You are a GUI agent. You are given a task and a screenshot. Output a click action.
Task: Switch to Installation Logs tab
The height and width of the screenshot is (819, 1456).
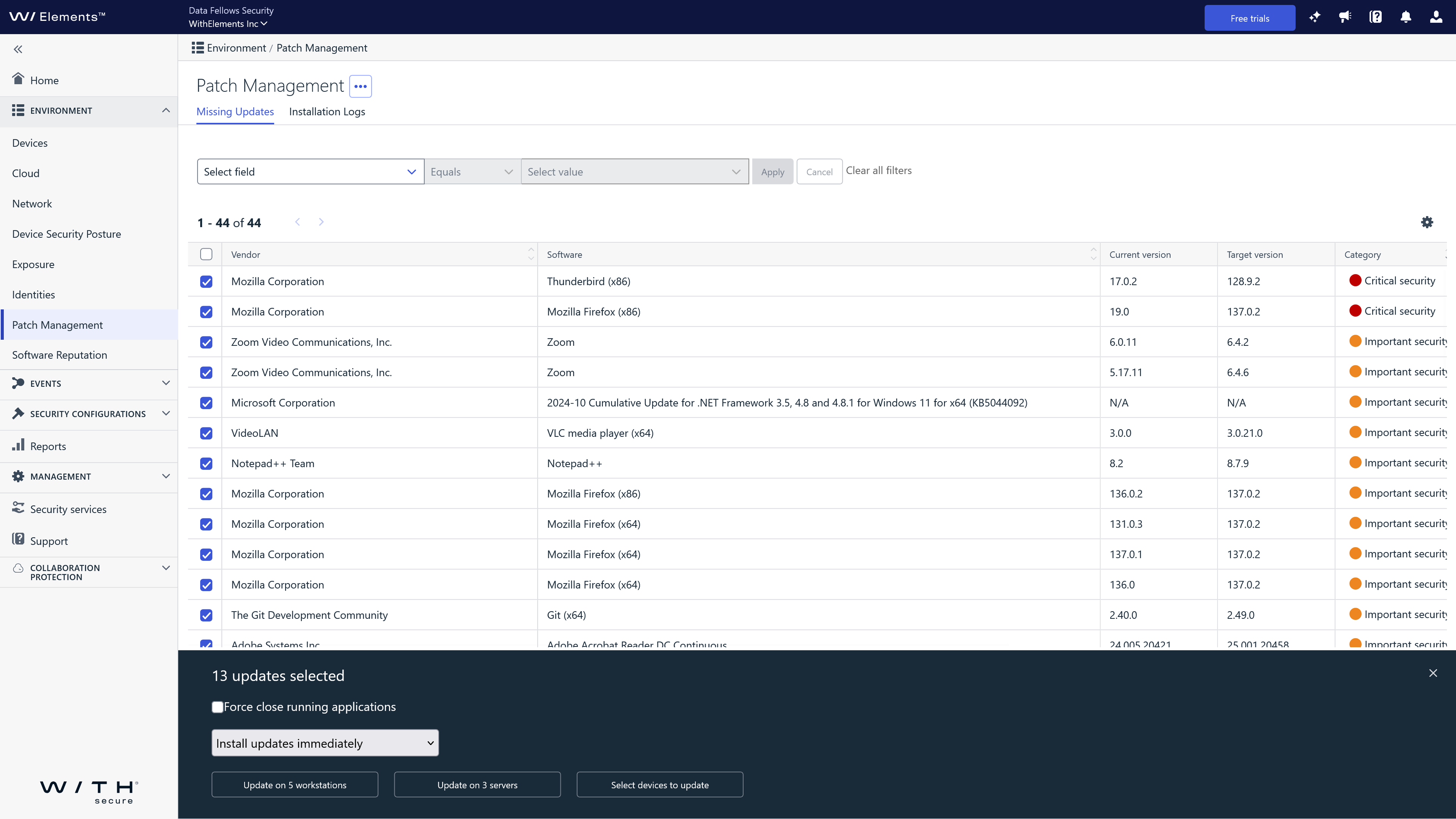pos(327,112)
